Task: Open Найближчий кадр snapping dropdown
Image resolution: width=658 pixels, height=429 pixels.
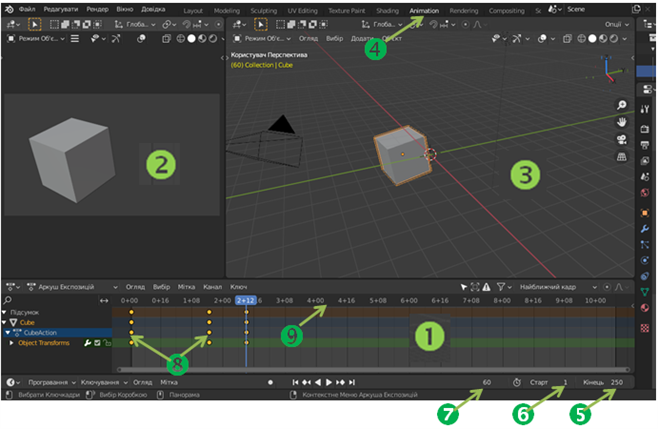Action: (558, 287)
